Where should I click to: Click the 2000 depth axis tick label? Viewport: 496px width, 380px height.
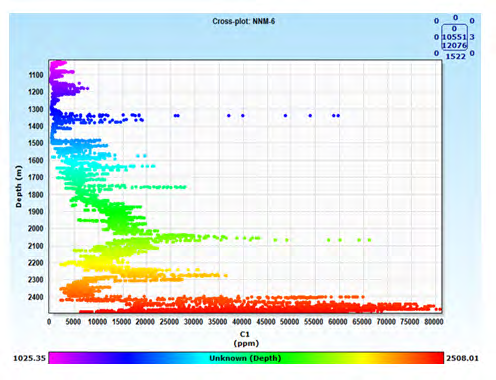click(x=36, y=229)
